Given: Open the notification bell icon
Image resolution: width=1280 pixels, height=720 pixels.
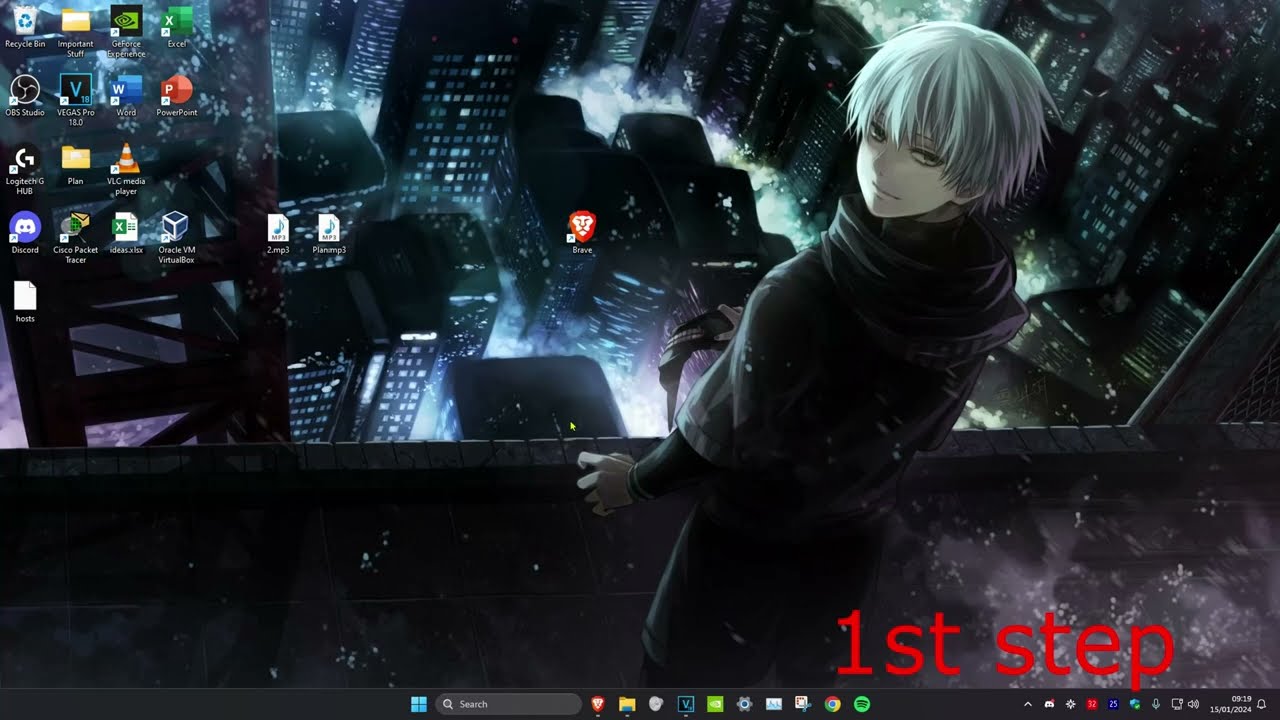Looking at the screenshot, I should 1262,704.
